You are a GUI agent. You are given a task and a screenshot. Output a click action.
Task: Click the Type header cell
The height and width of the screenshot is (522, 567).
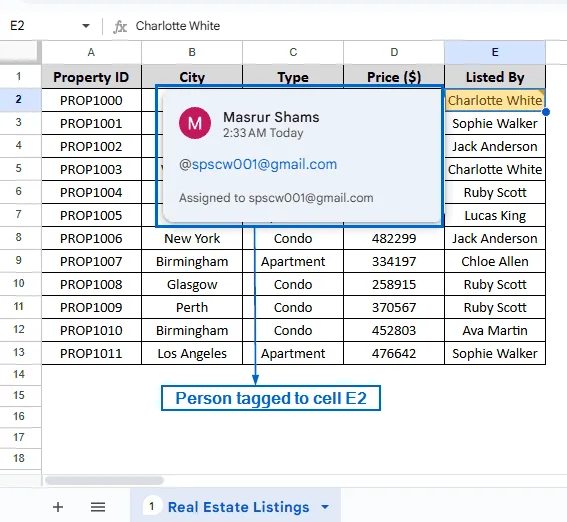tap(293, 77)
